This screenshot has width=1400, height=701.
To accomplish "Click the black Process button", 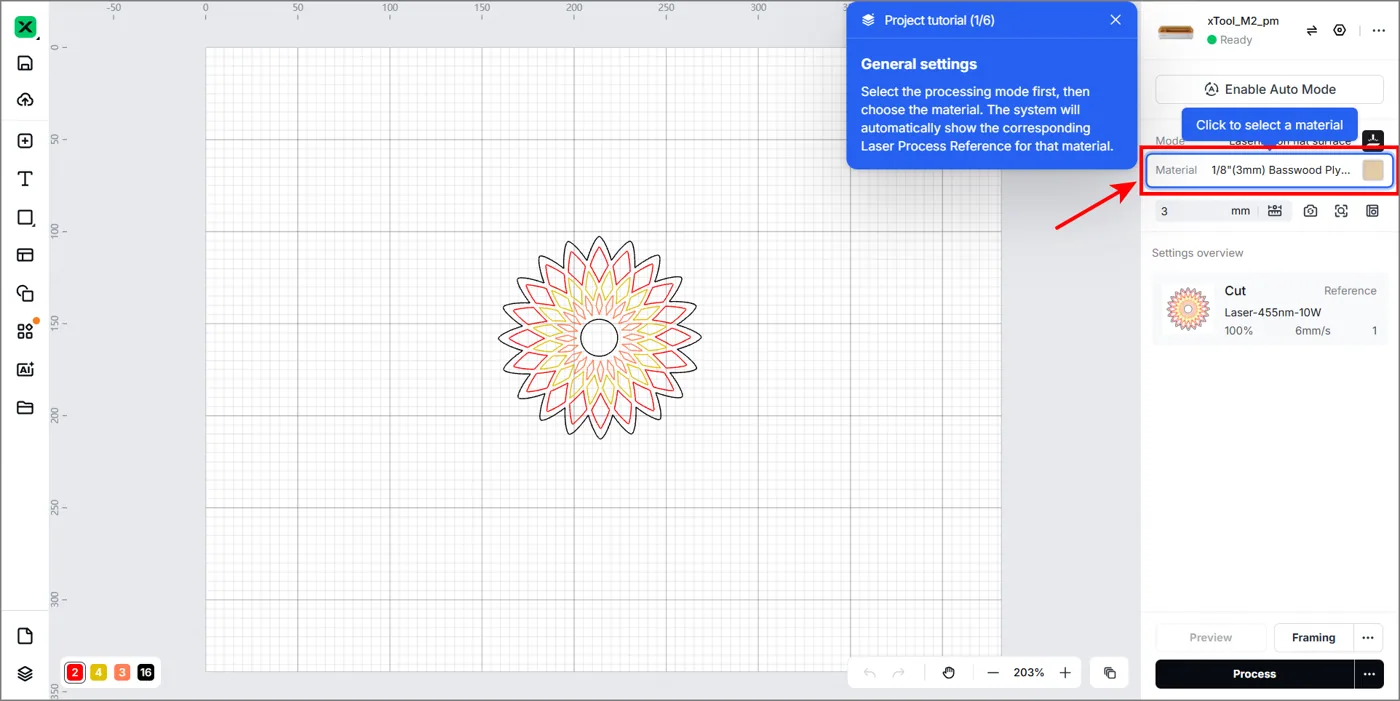I will [x=1254, y=674].
